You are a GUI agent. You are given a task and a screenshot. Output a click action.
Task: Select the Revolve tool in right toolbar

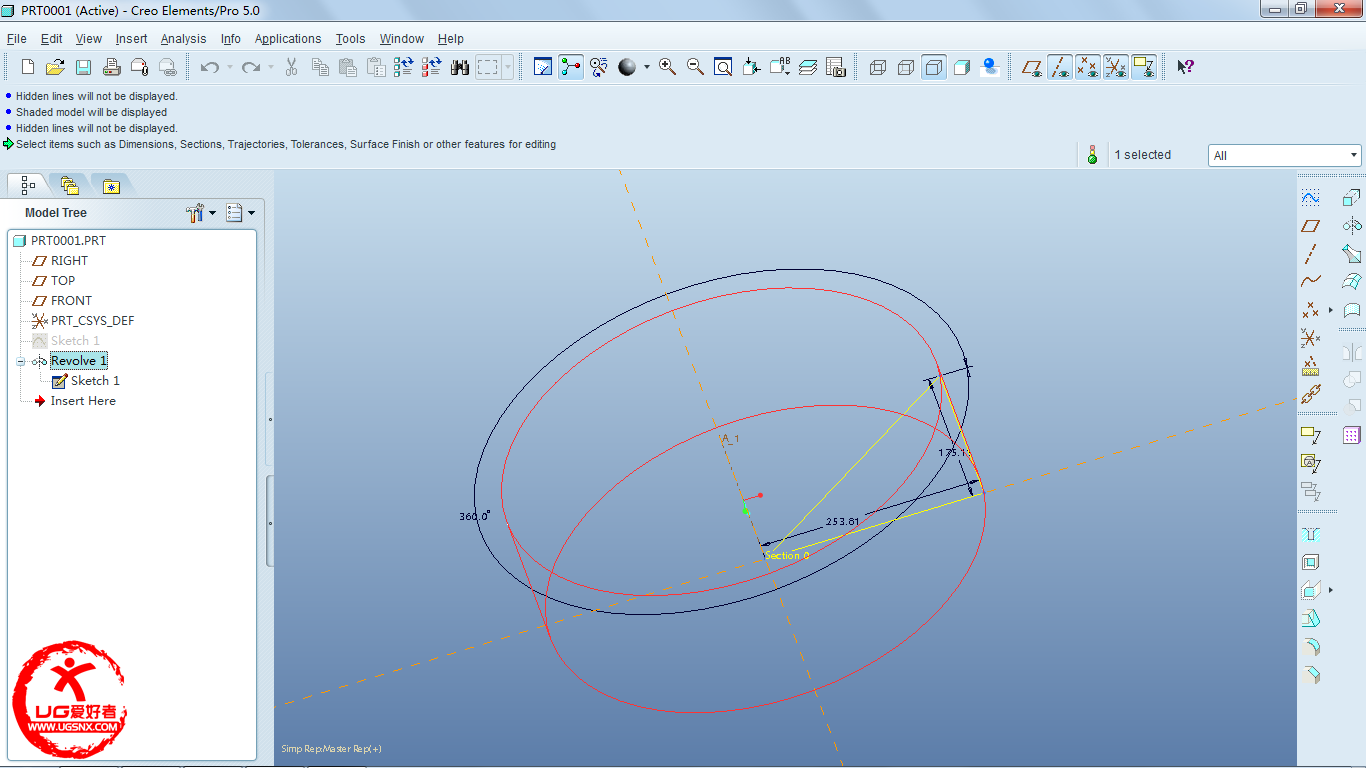pos(1352,226)
